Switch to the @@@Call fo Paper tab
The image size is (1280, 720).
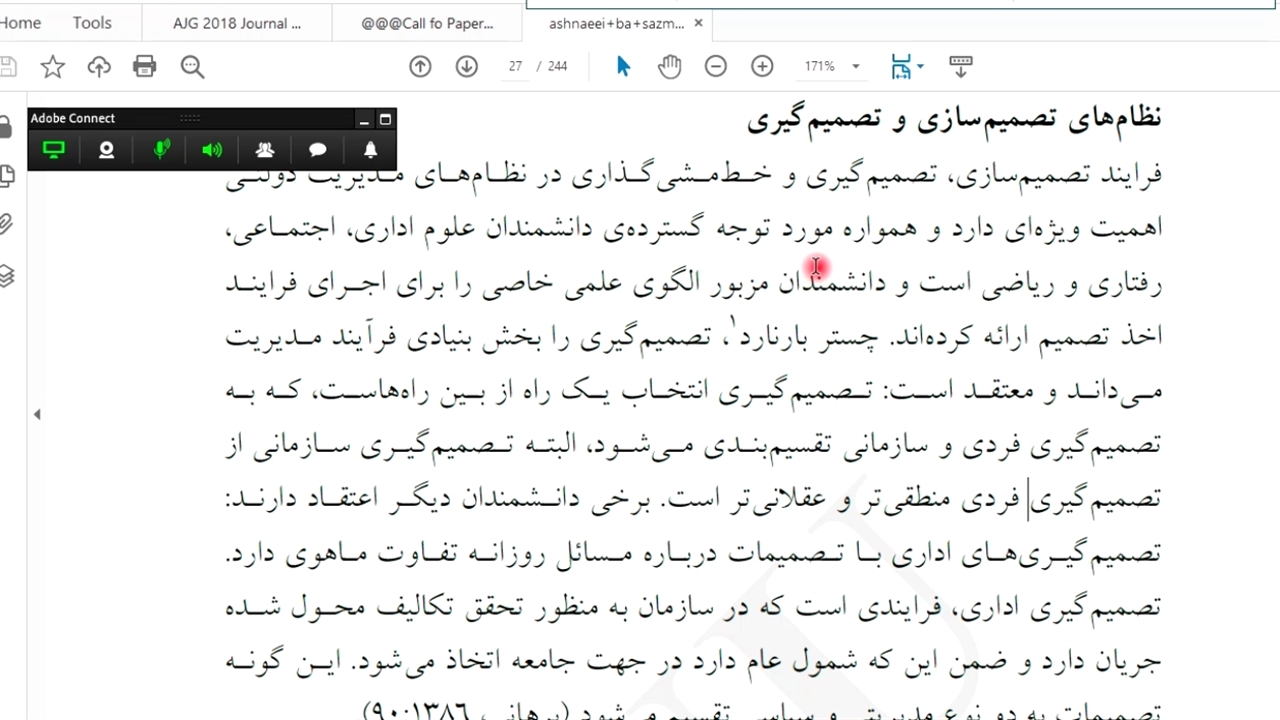[427, 23]
